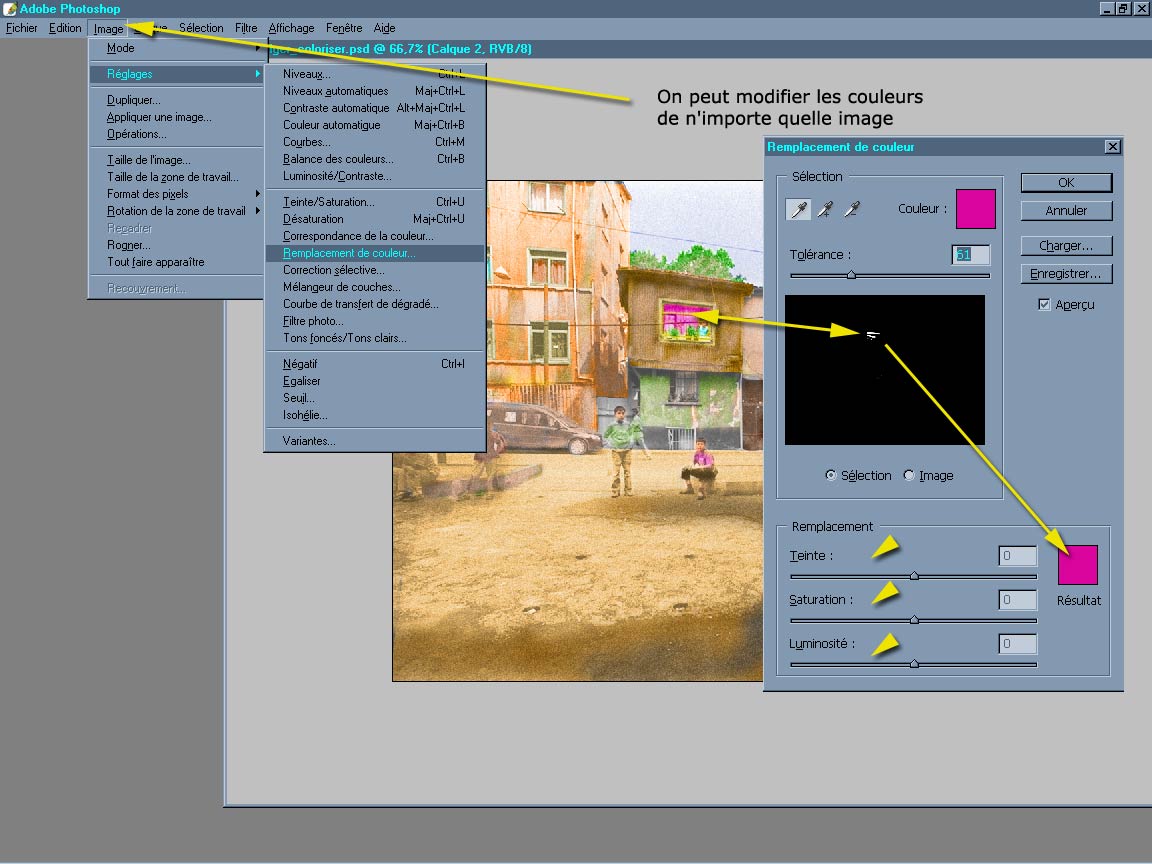Choose the Sélection radio button
This screenshot has height=864, width=1152.
[831, 476]
